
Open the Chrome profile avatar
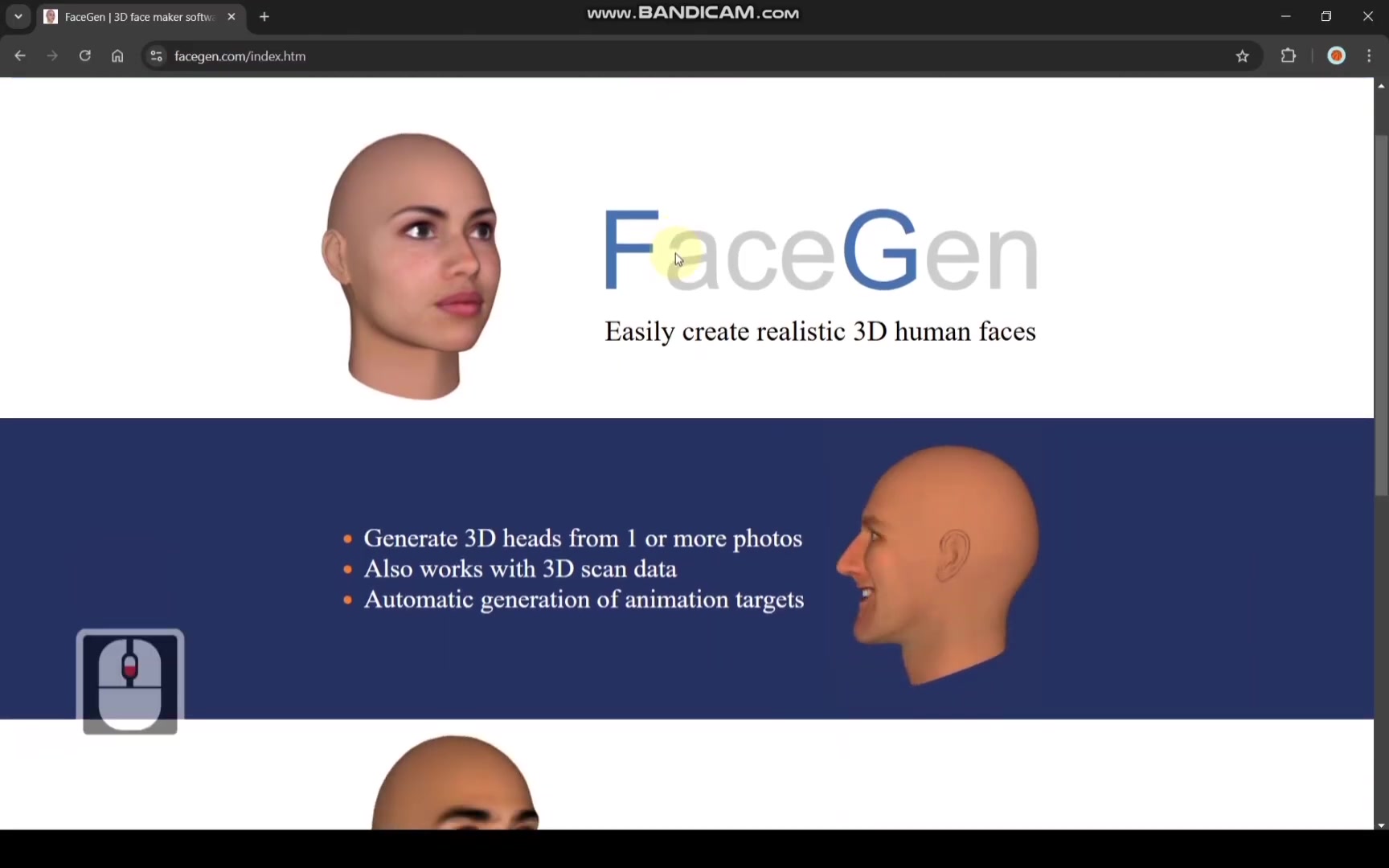1337,56
